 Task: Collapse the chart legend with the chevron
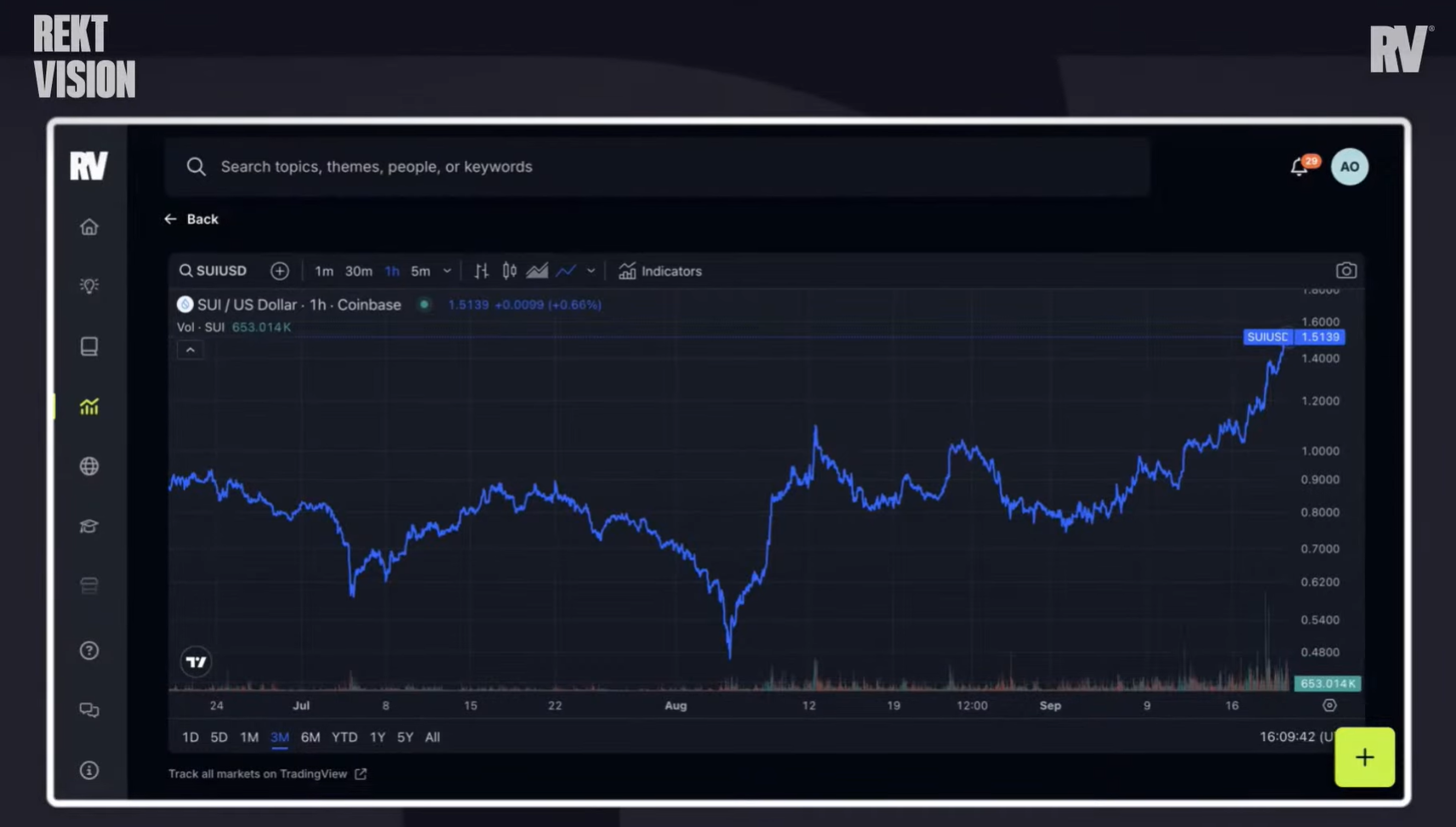click(x=190, y=351)
